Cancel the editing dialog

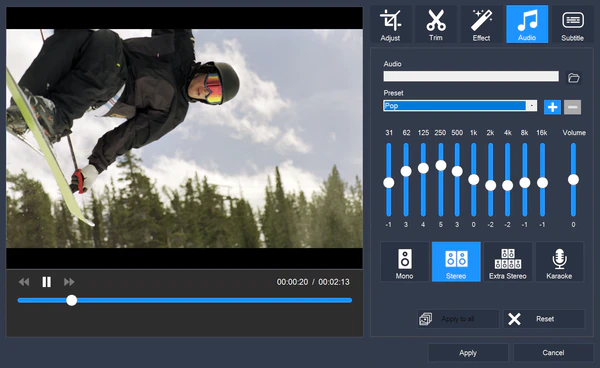point(553,353)
